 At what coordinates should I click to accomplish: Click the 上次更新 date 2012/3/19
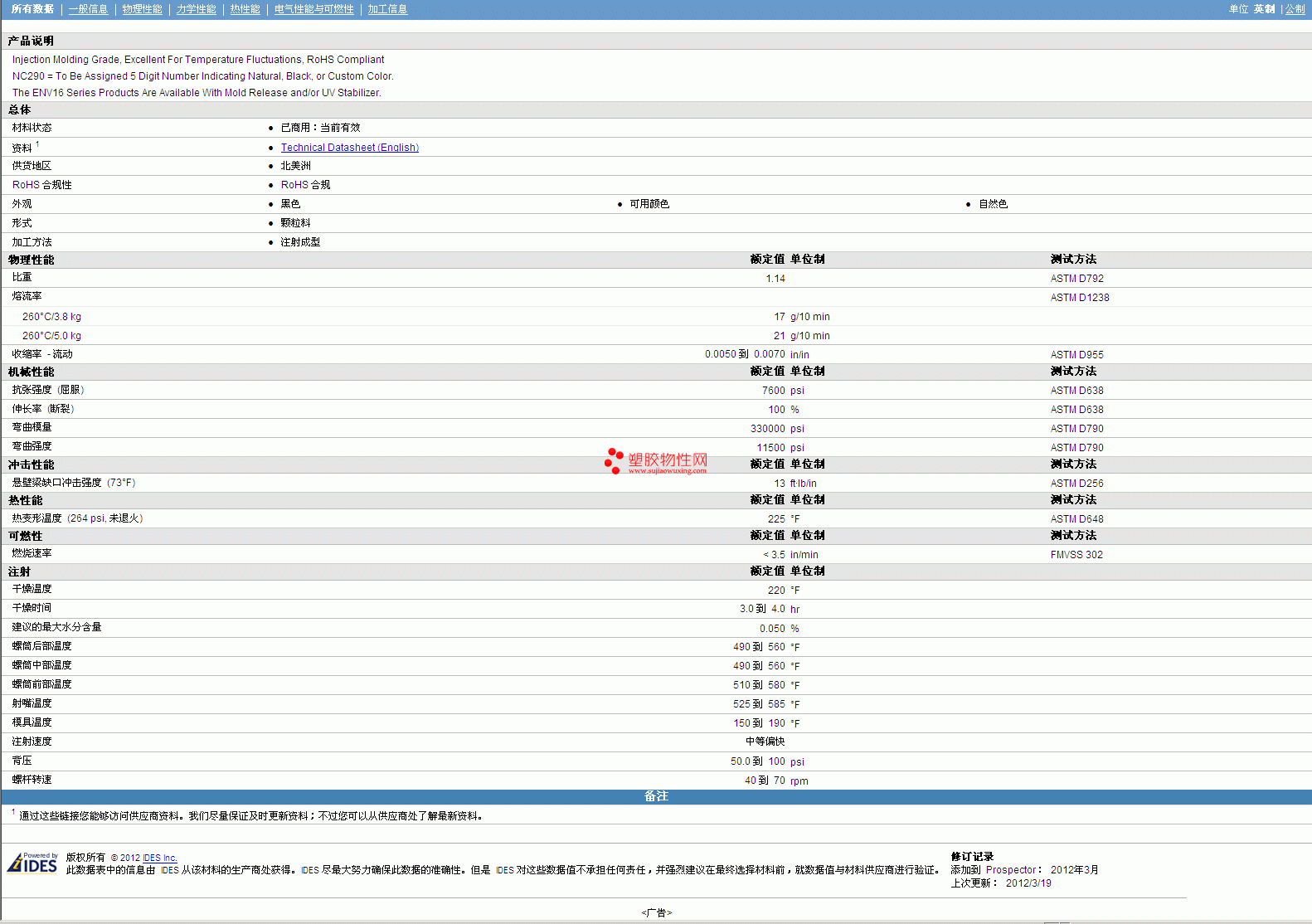tap(1028, 883)
